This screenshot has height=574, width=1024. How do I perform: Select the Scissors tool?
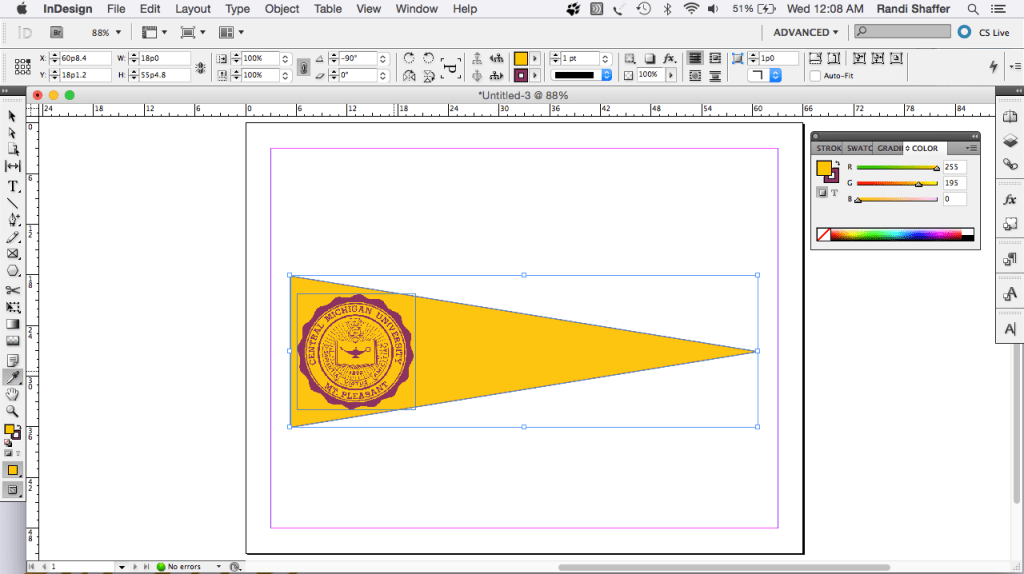(12, 291)
